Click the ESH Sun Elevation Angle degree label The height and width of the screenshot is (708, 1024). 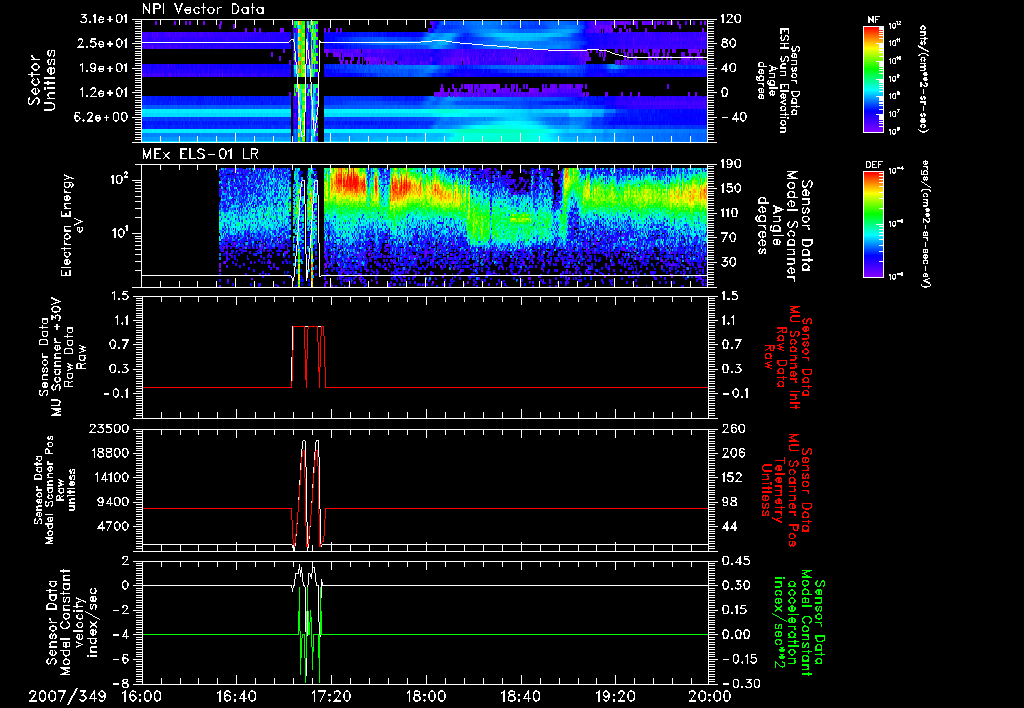(777, 80)
